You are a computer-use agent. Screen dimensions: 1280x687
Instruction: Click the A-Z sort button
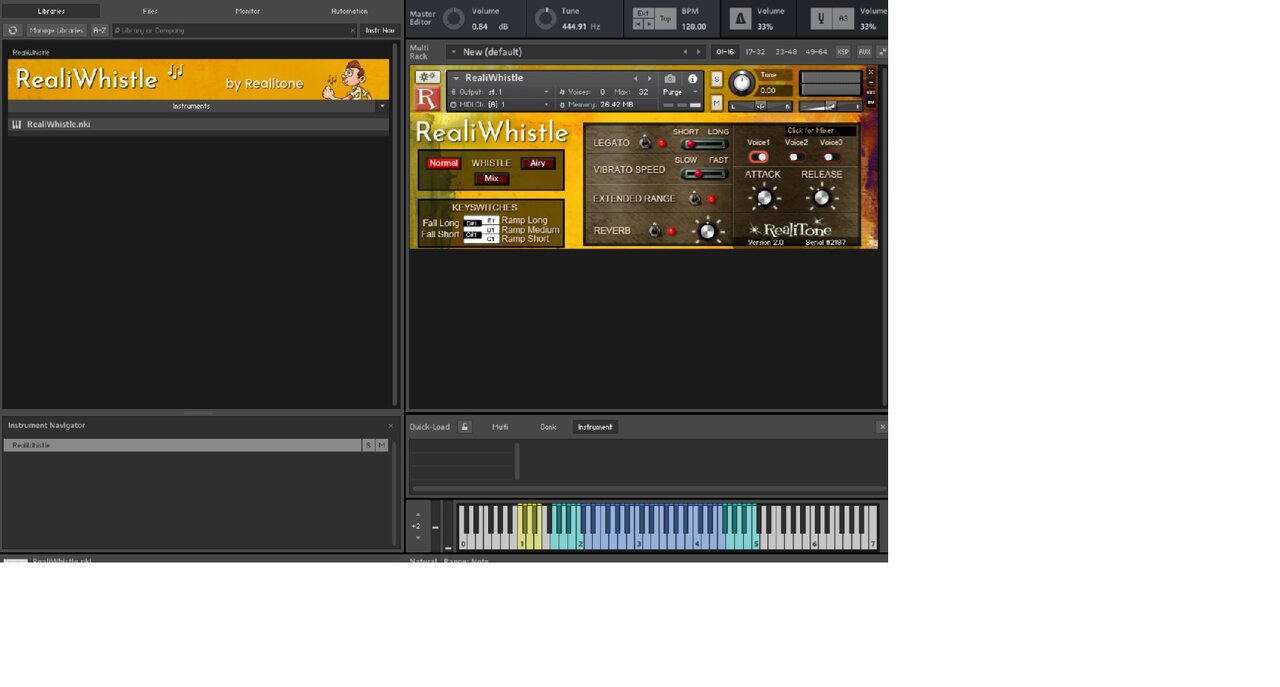tap(99, 31)
